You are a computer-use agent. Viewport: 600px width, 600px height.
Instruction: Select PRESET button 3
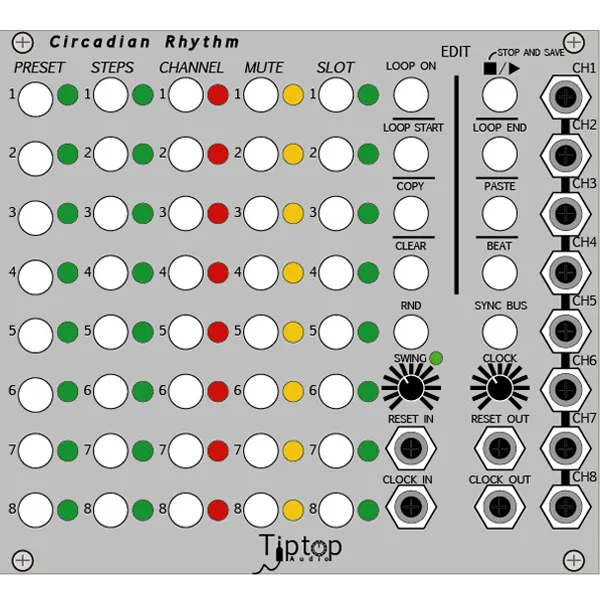click(35, 217)
